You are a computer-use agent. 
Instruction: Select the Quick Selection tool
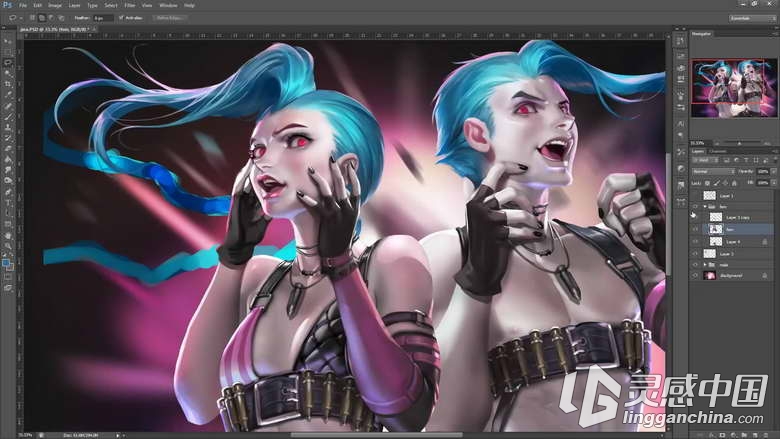[x=8, y=73]
